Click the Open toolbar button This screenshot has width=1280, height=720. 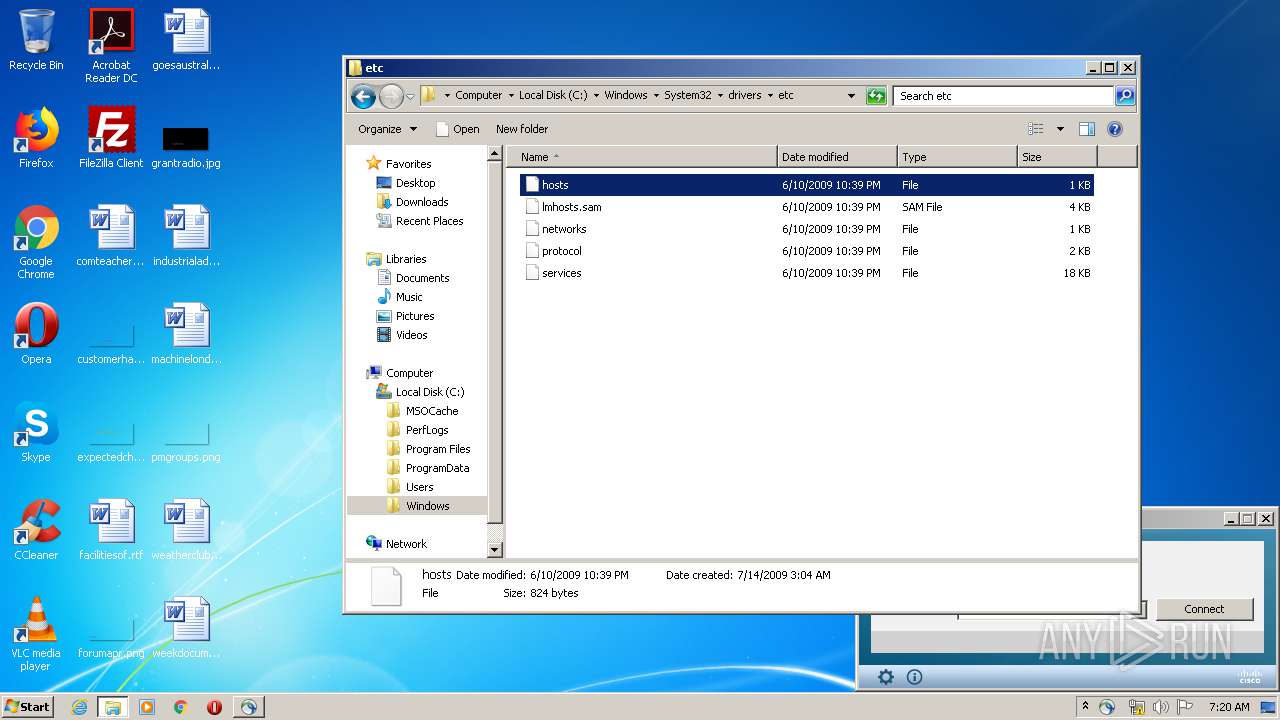pos(457,129)
